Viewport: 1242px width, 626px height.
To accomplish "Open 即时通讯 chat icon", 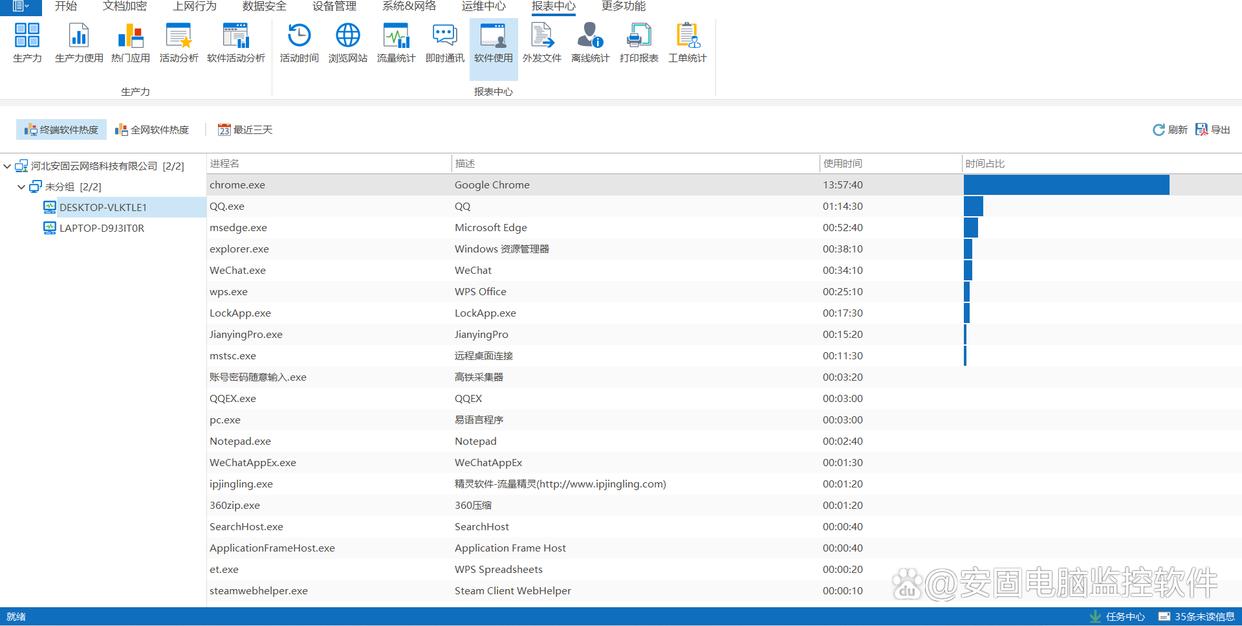I will point(444,43).
